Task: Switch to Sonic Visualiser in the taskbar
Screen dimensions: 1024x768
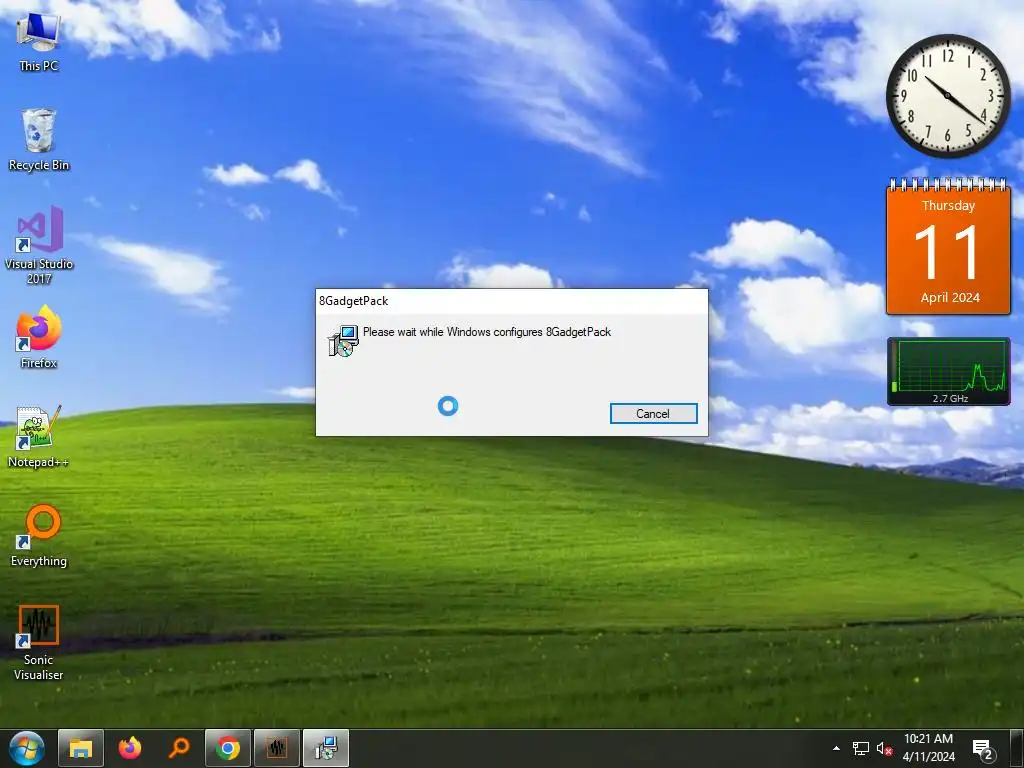Action: [x=277, y=748]
